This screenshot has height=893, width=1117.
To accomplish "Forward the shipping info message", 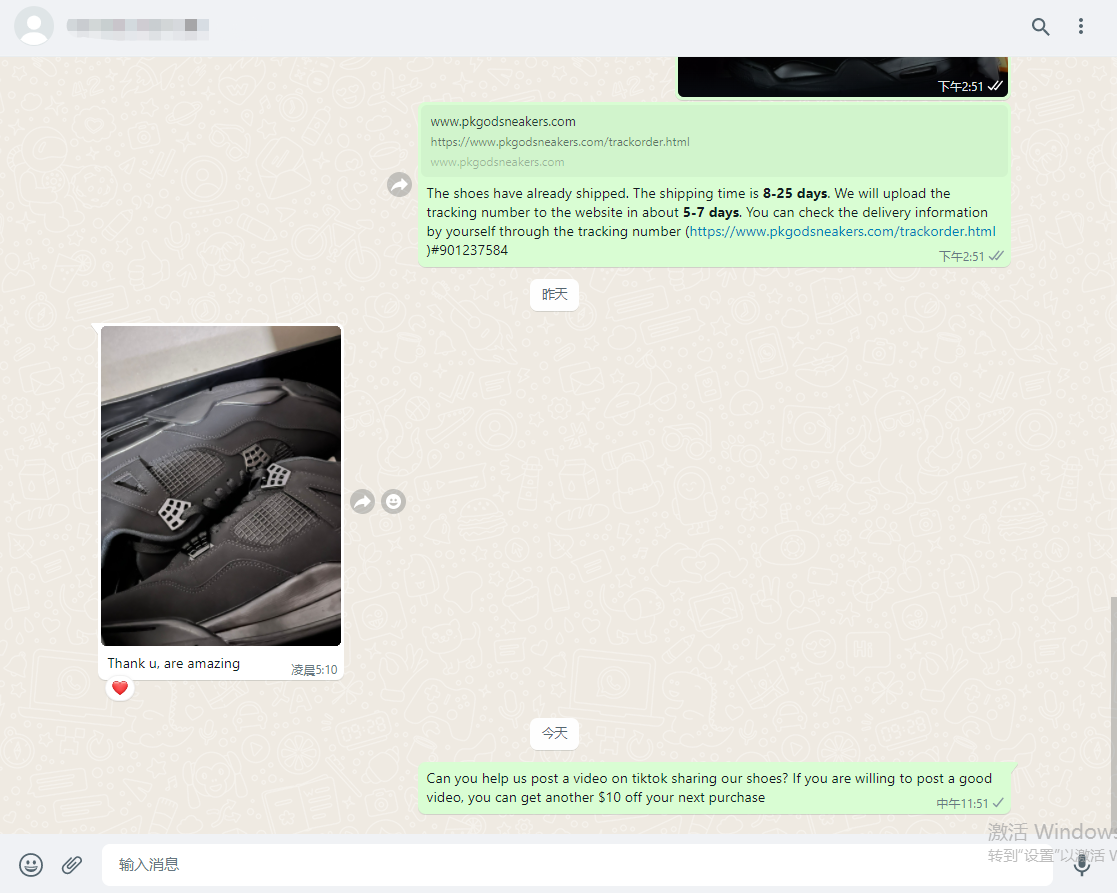I will (x=399, y=185).
